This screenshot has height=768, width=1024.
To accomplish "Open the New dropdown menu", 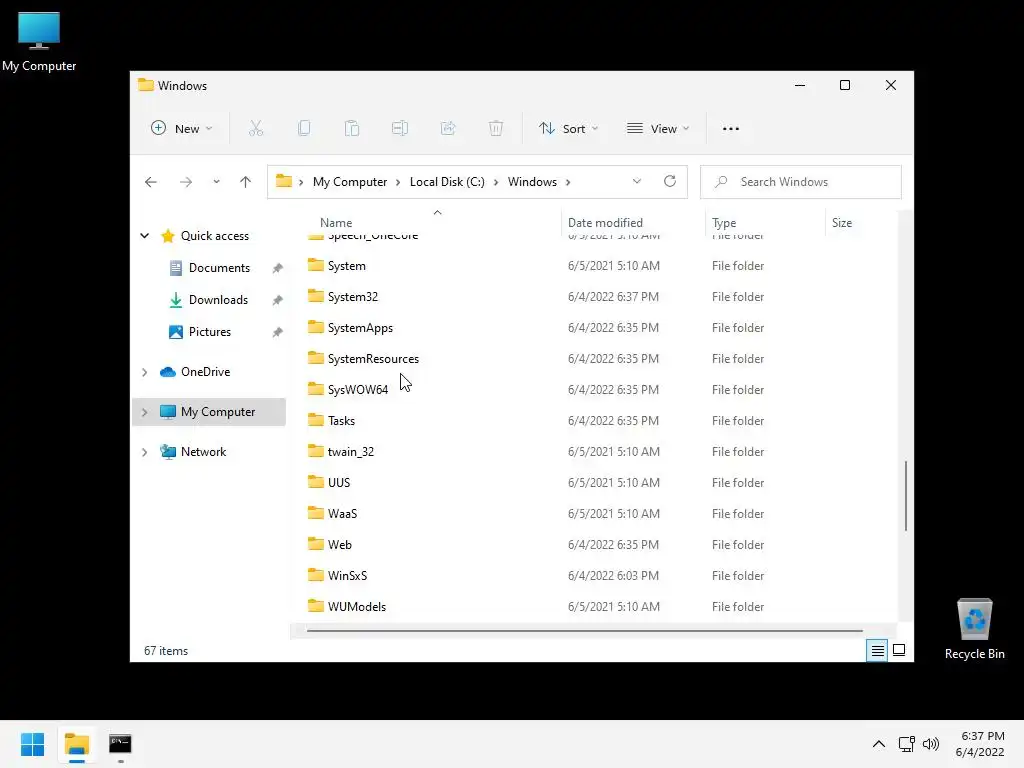I will tap(182, 129).
